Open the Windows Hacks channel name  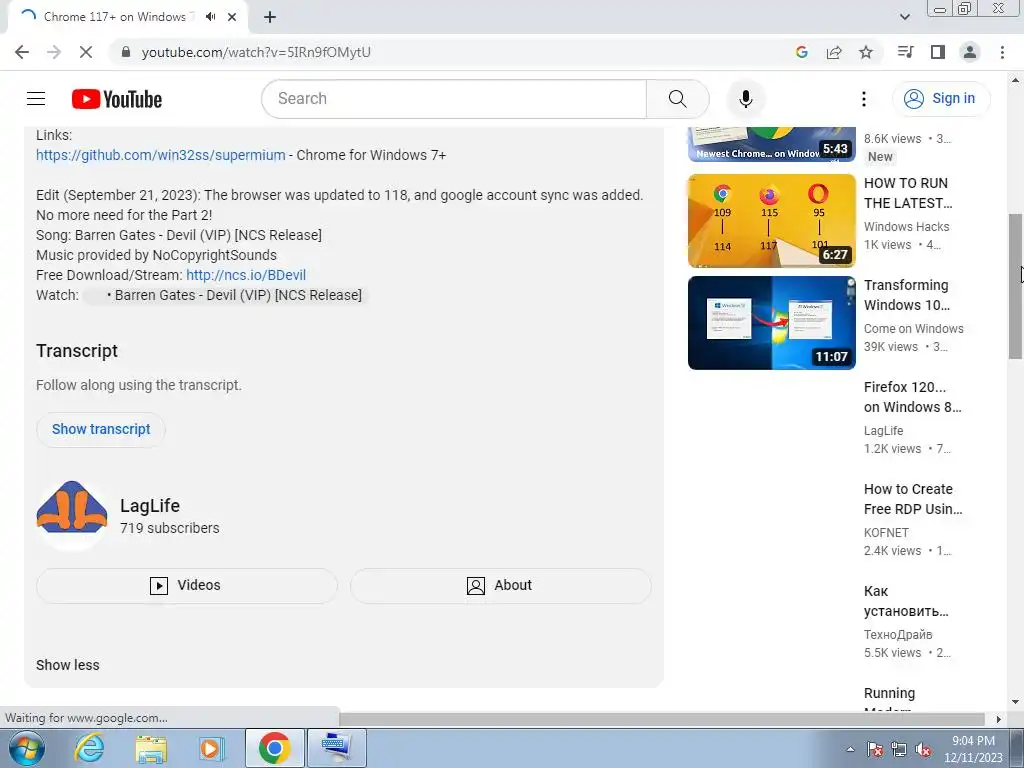[x=906, y=227]
